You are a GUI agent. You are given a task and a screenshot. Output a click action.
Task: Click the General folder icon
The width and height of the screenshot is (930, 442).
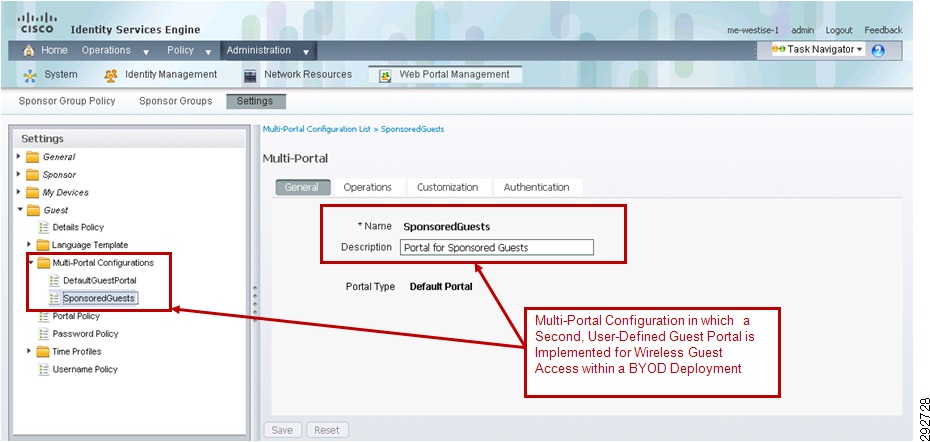[x=33, y=157]
